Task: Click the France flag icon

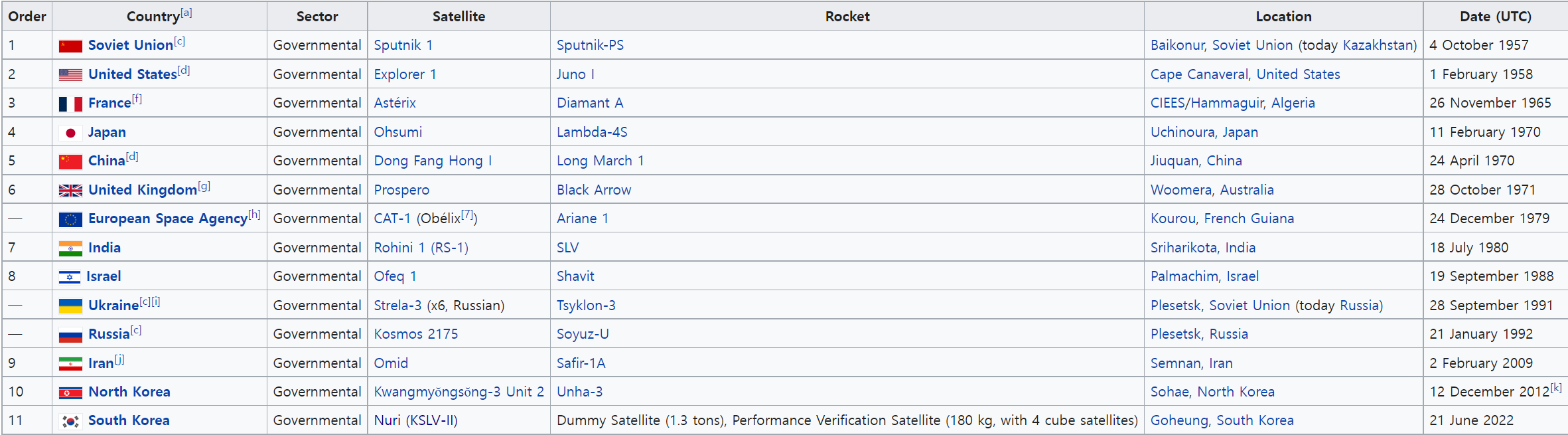Action: pos(70,104)
